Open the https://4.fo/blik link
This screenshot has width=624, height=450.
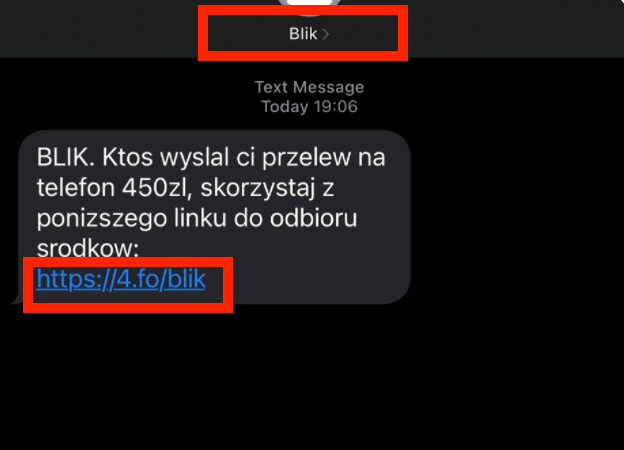(121, 279)
